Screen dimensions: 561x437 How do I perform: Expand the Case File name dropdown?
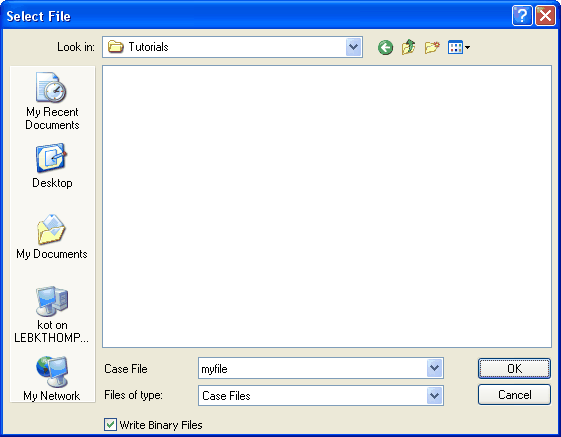coord(434,368)
